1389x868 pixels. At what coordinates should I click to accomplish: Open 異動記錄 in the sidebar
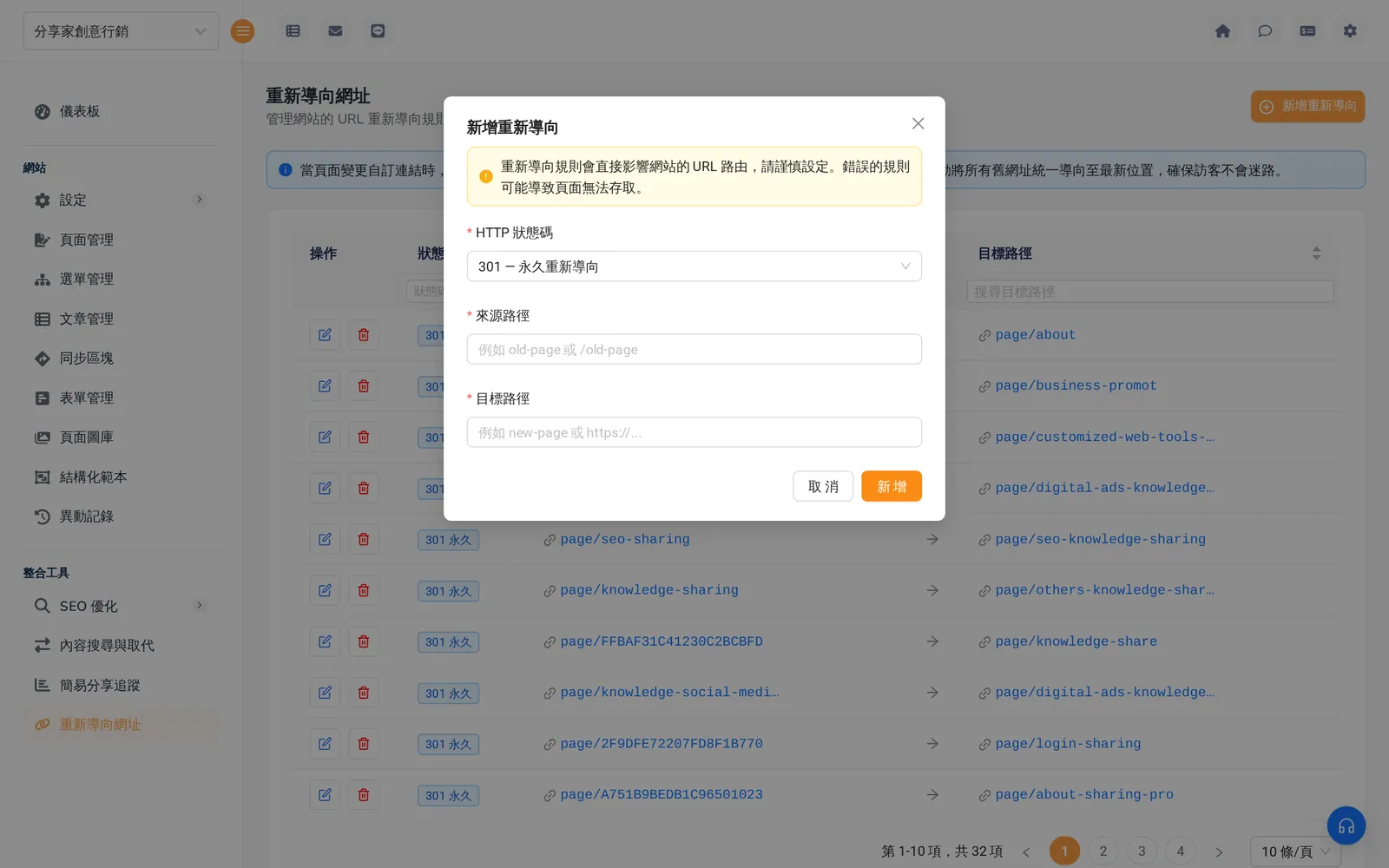pyautogui.click(x=121, y=516)
